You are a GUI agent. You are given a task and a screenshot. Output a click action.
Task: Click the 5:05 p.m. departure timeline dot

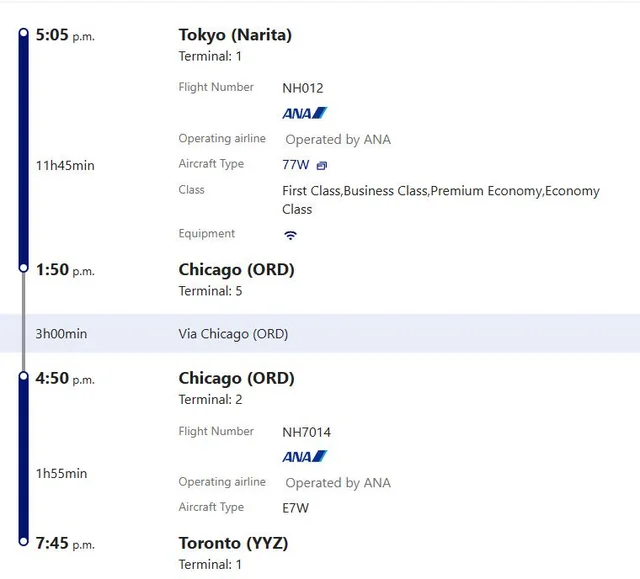pos(23,34)
